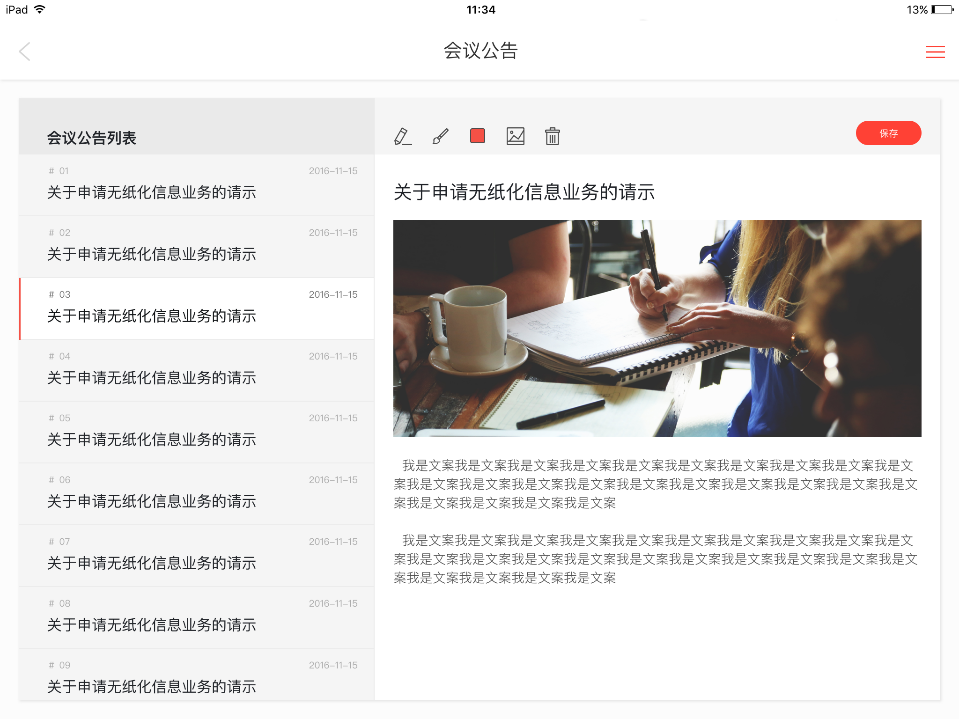Select the highlighted announcement #03

click(197, 309)
